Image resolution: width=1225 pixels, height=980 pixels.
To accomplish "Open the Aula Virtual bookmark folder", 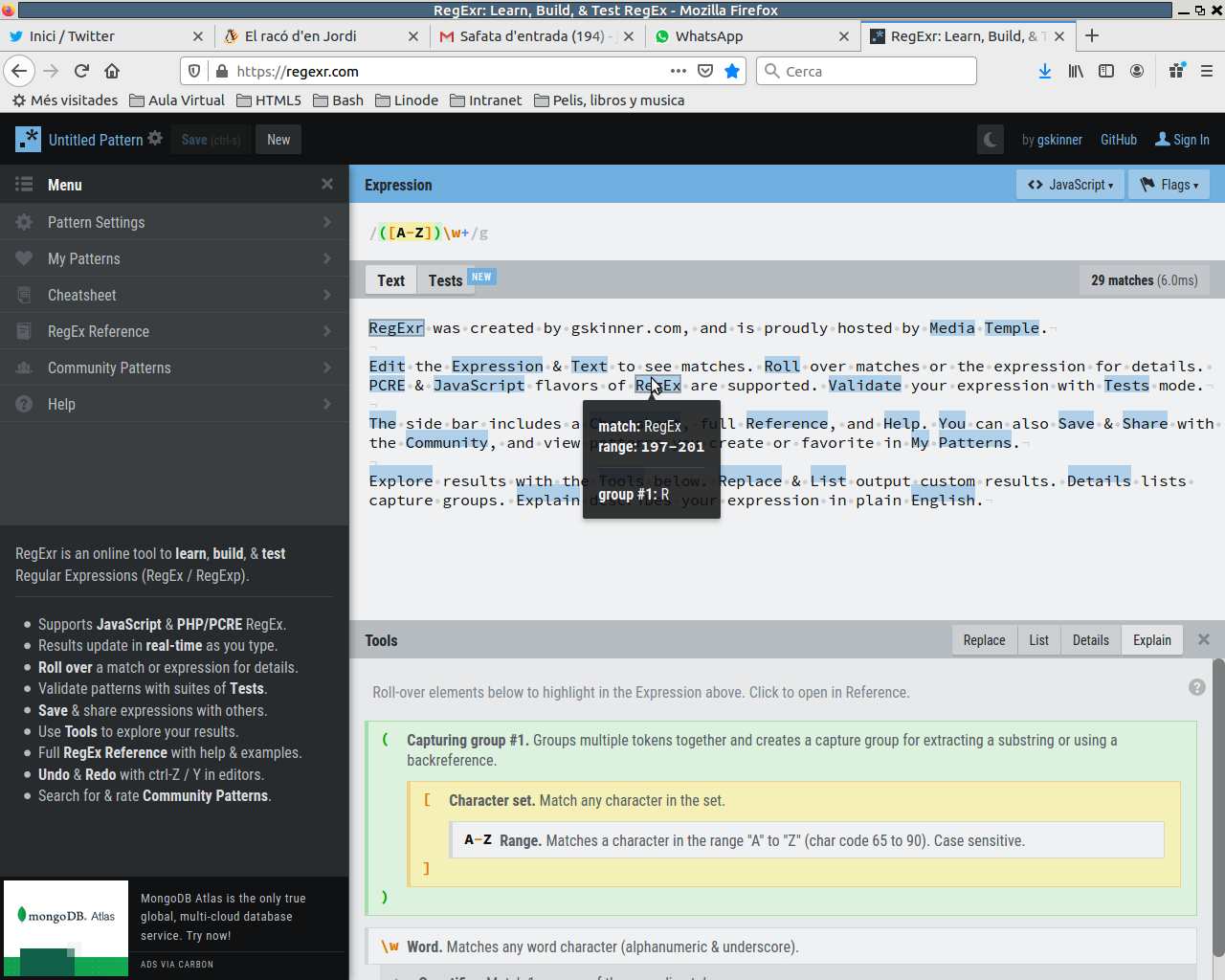I will (177, 100).
